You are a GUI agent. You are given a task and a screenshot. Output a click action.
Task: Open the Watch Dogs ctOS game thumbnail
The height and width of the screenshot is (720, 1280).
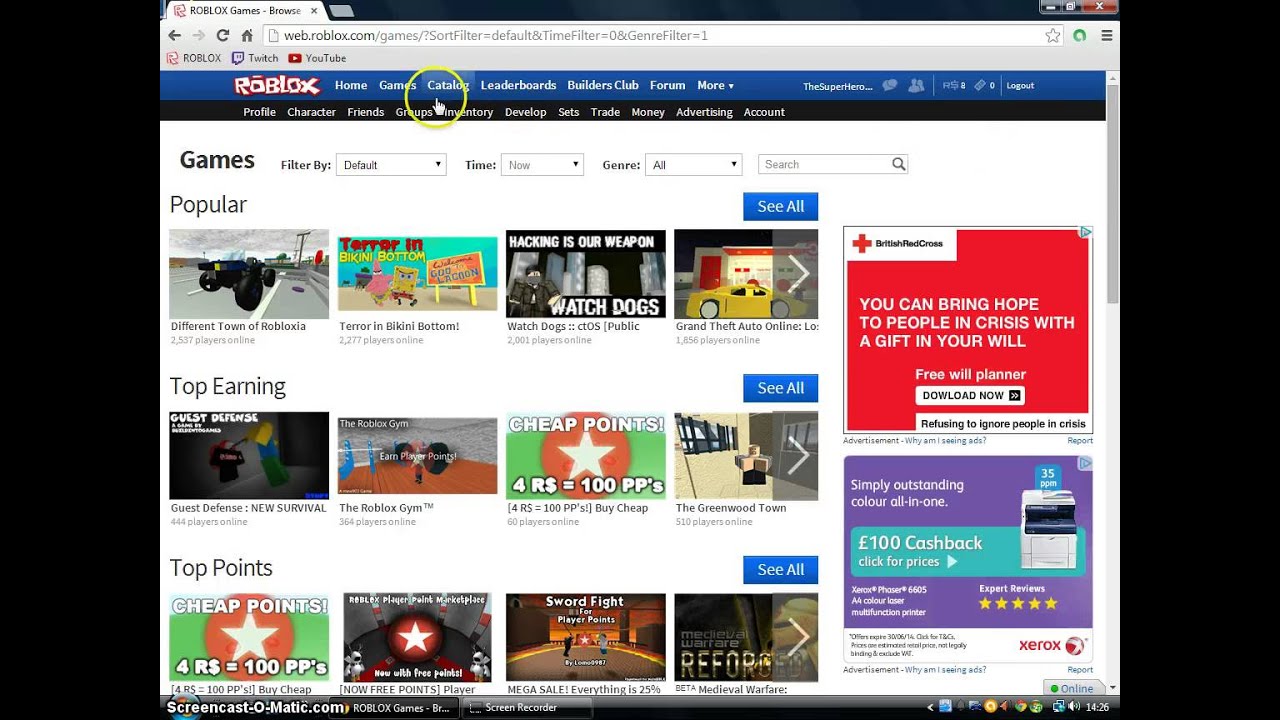point(585,274)
